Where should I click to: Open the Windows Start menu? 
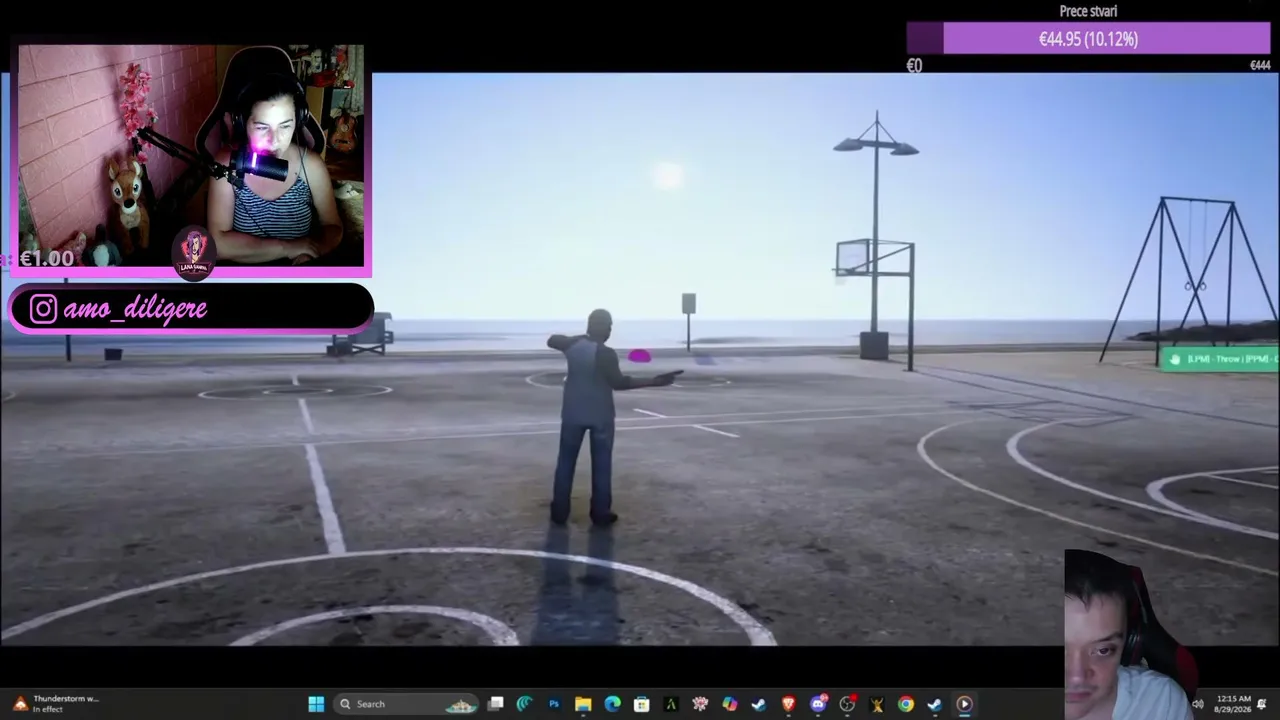click(x=316, y=704)
